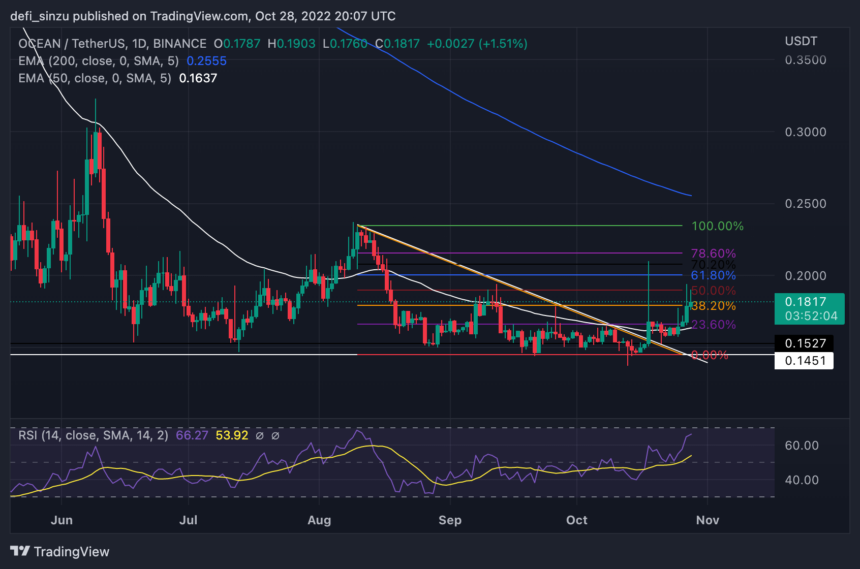The width and height of the screenshot is (860, 569).
Task: Select the 0.1451 horizontal line price label
Action: (803, 360)
